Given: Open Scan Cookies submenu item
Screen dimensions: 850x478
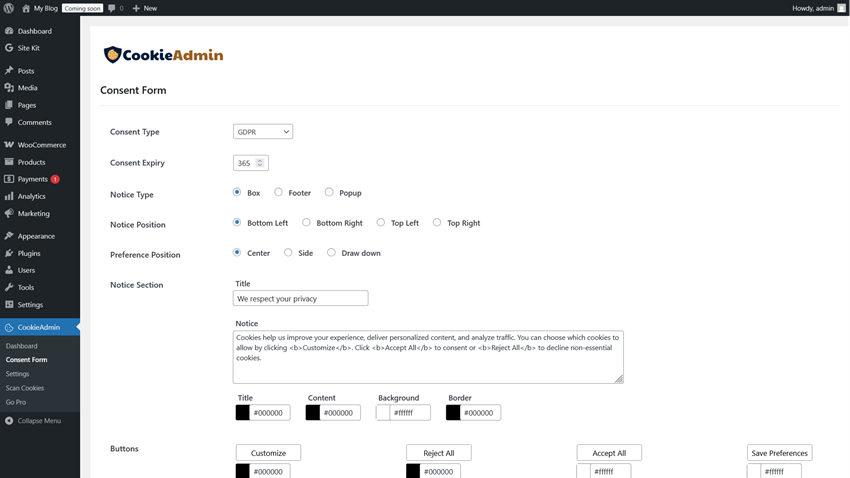Looking at the screenshot, I should pyautogui.click(x=25, y=388).
